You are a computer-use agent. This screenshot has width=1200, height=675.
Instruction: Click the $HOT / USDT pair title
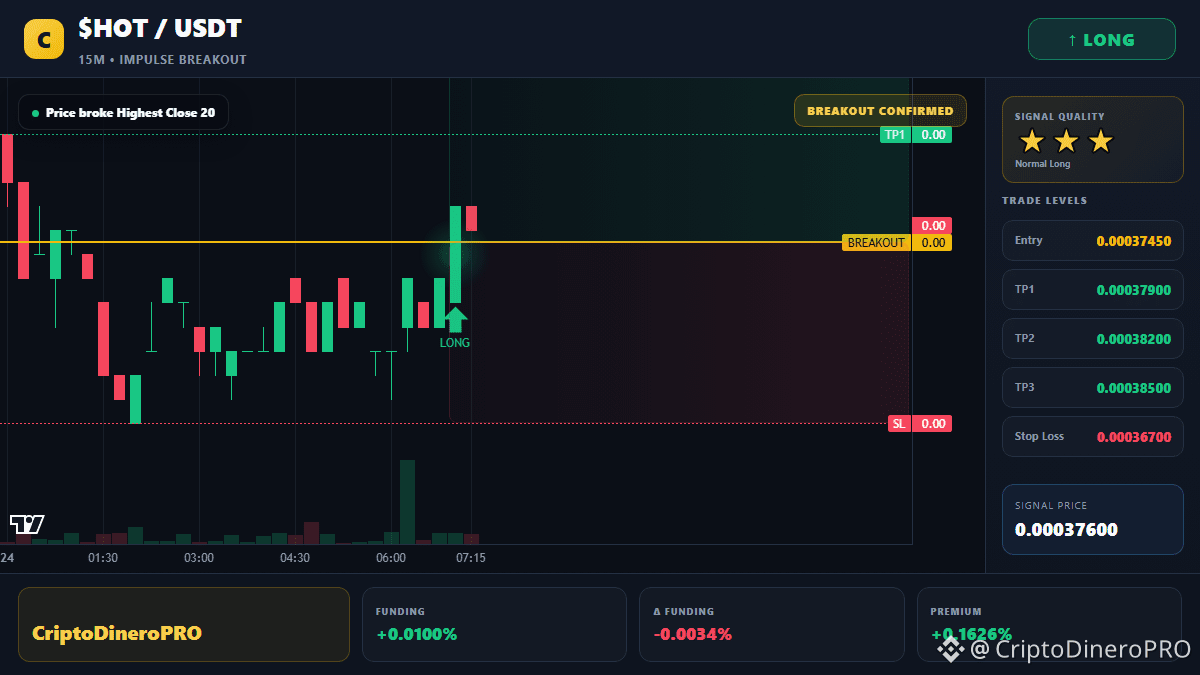160,29
